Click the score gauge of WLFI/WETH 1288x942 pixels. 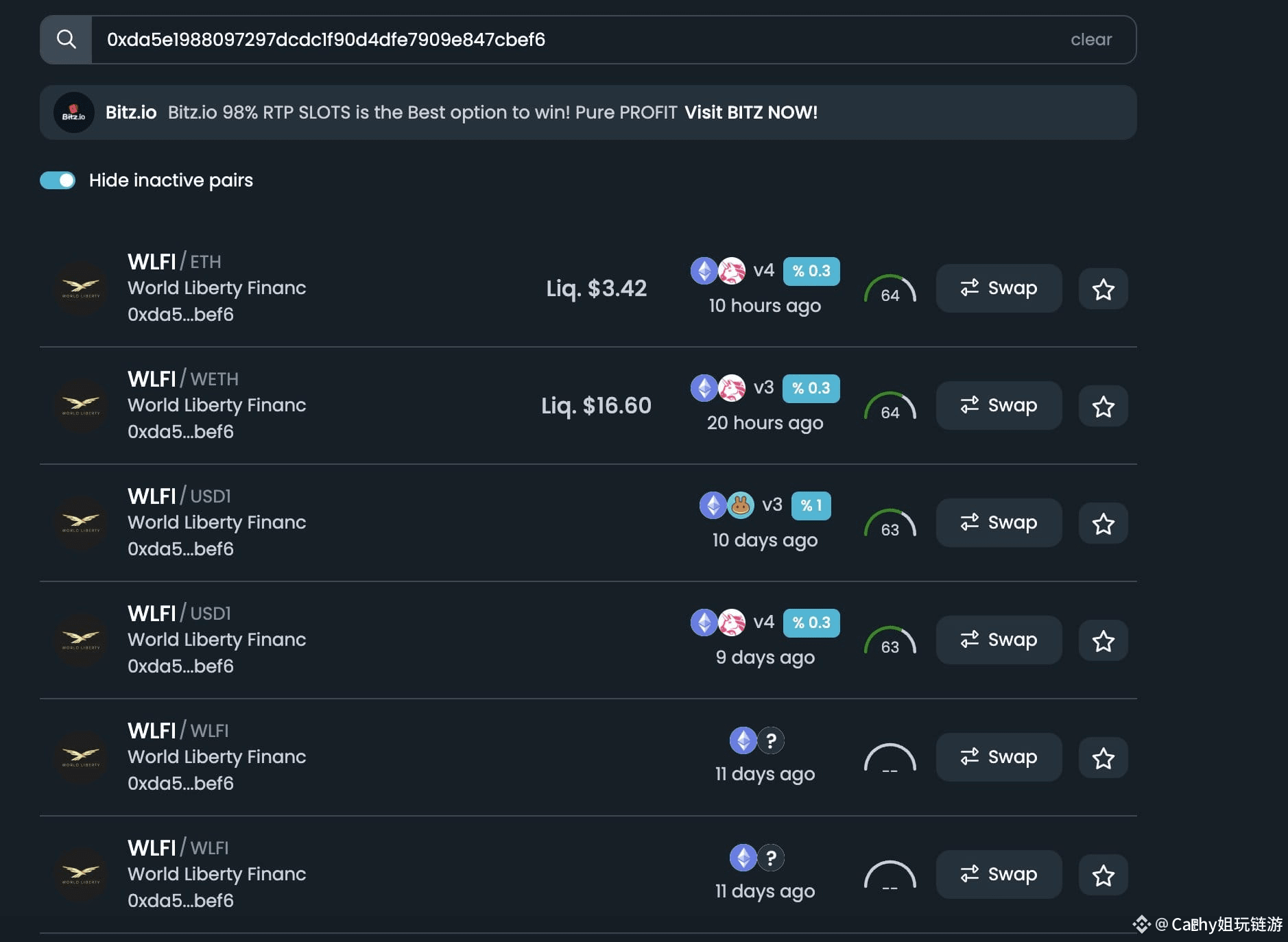click(x=890, y=406)
